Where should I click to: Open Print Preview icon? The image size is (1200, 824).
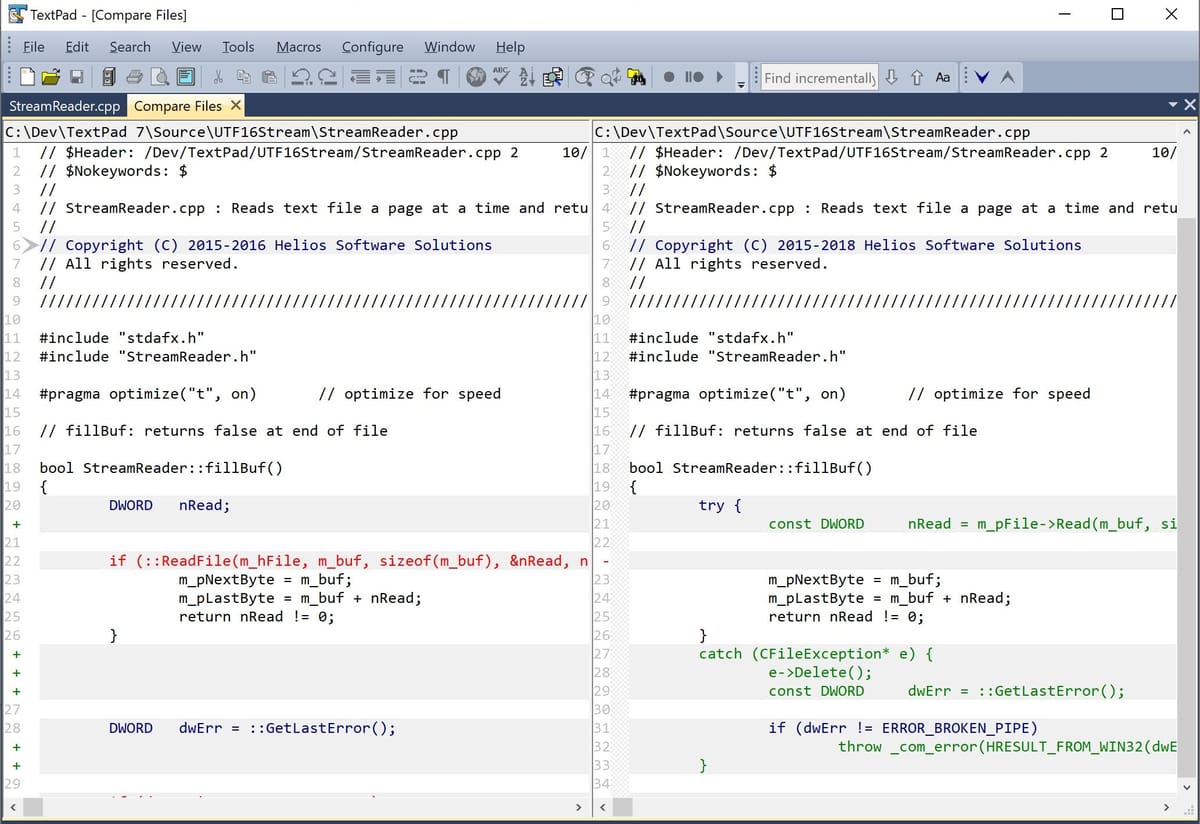click(160, 77)
